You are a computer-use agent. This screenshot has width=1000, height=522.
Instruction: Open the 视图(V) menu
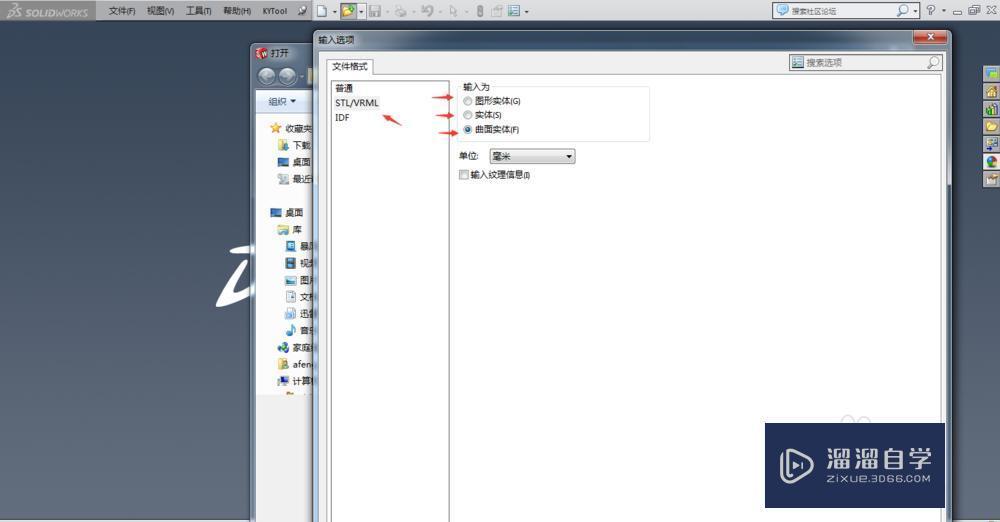(x=160, y=11)
